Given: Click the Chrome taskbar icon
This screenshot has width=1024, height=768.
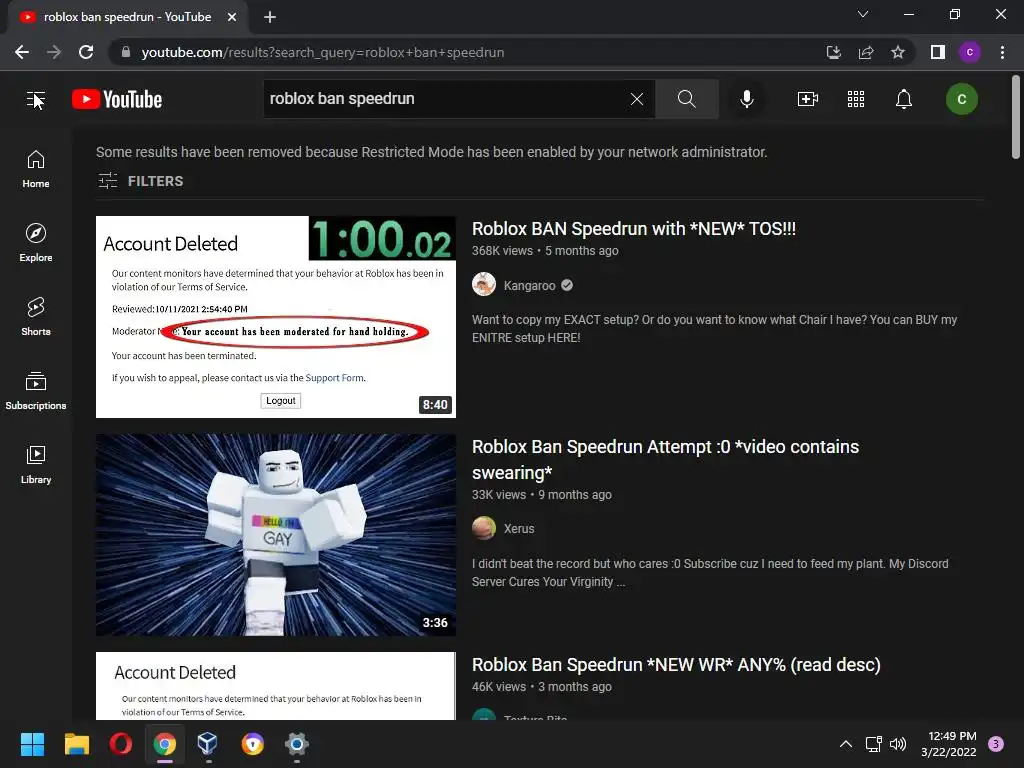Looking at the screenshot, I should point(165,744).
